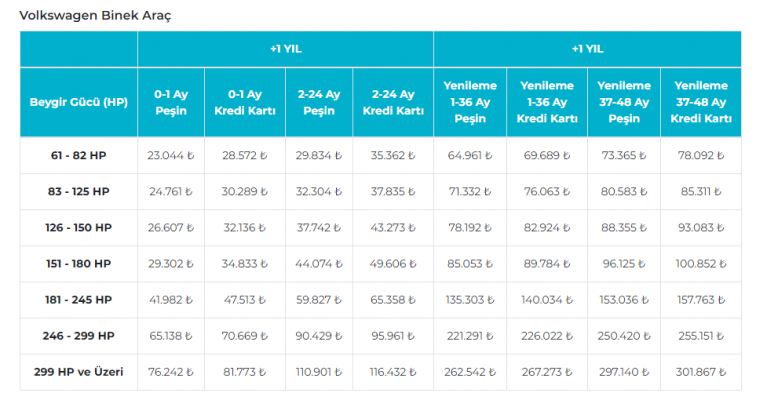
Task: Select the 32.136 ₺ price cell
Action: tap(245, 228)
